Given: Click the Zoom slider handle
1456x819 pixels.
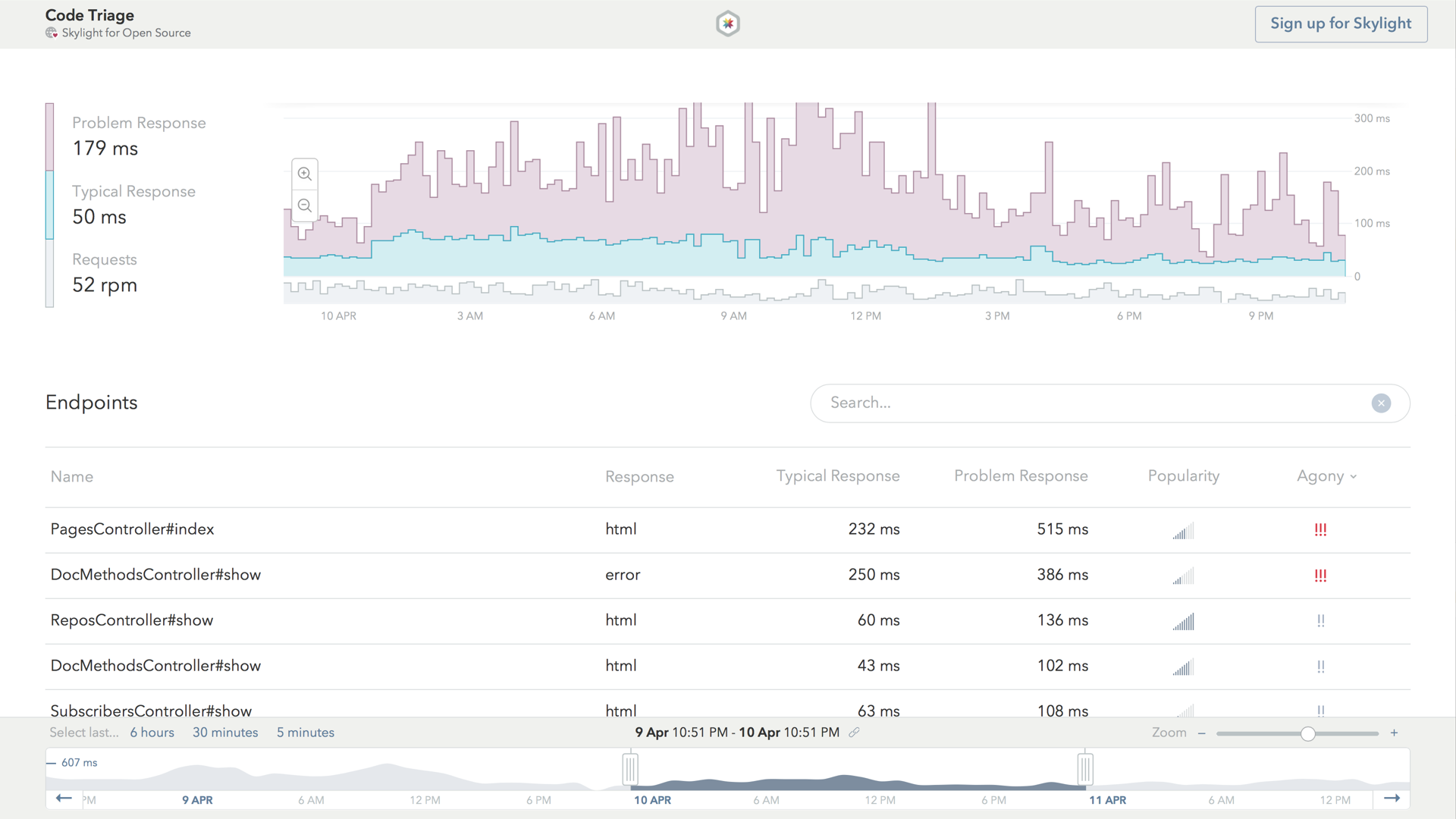Looking at the screenshot, I should [1307, 733].
